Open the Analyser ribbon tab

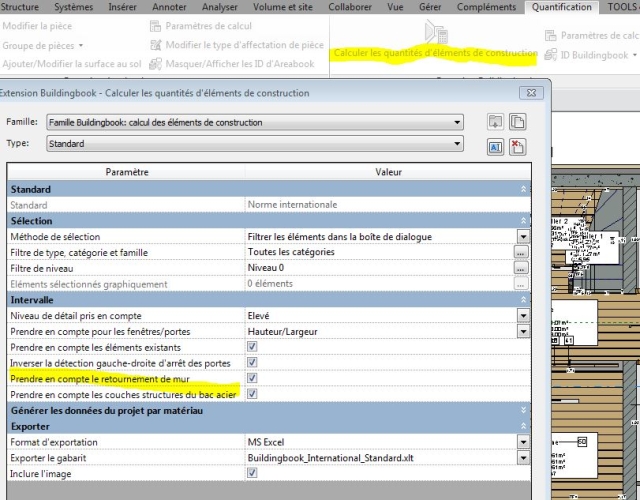(x=220, y=7)
